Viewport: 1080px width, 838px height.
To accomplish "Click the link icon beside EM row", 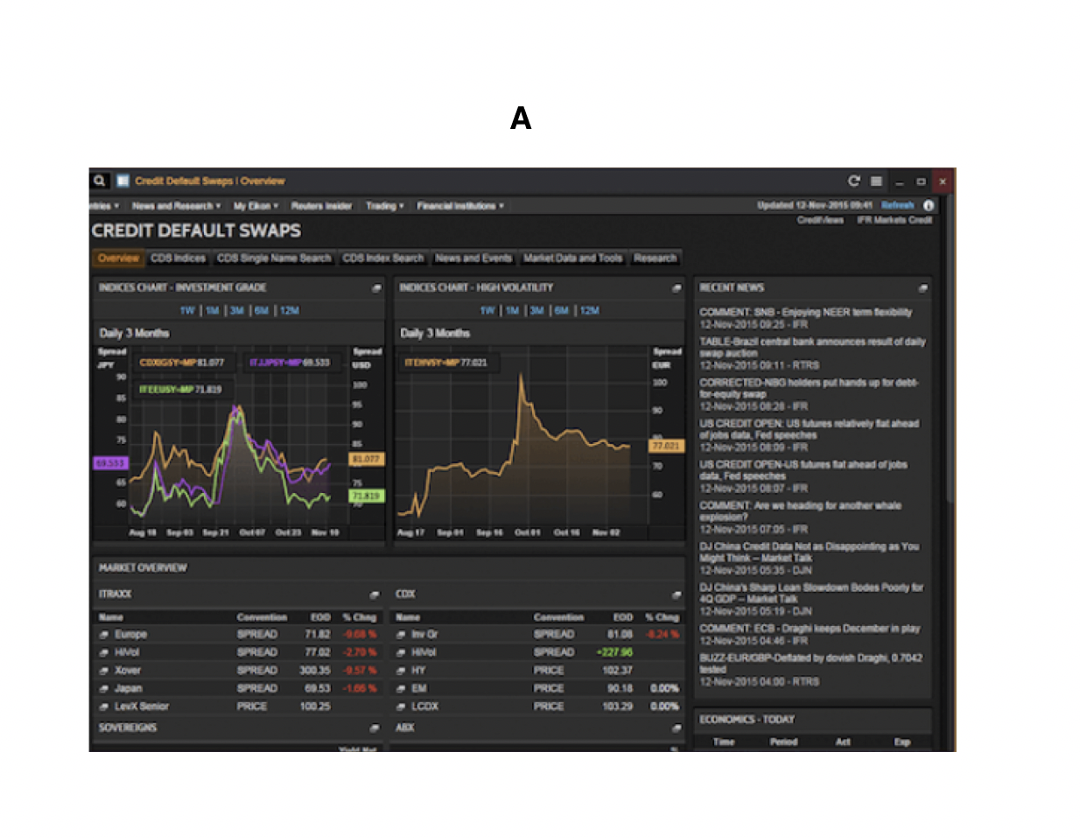I will click(x=401, y=688).
